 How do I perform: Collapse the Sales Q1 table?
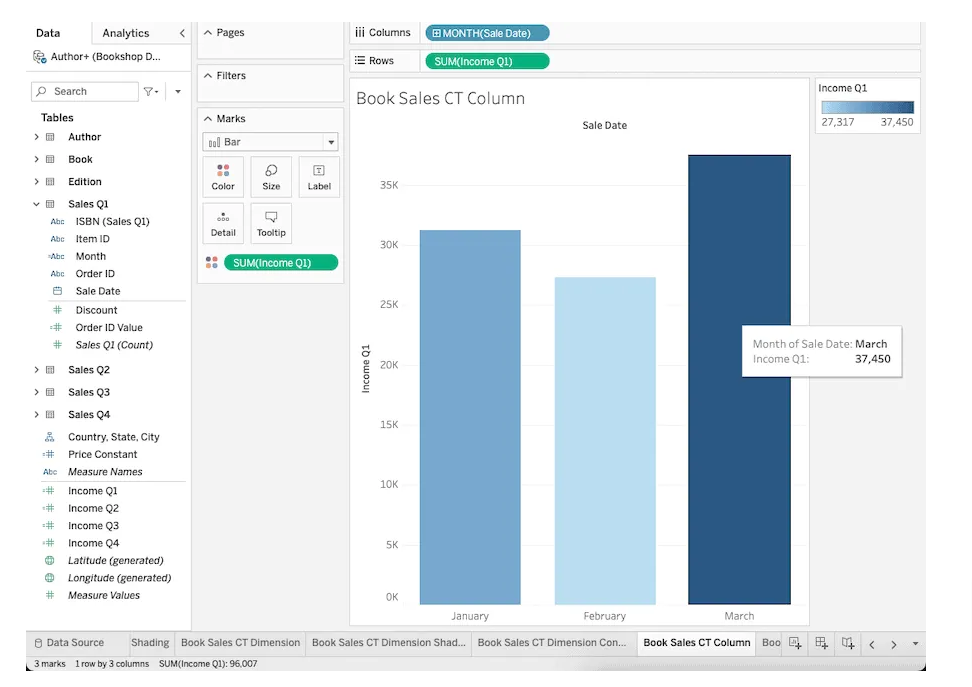pyautogui.click(x=36, y=204)
